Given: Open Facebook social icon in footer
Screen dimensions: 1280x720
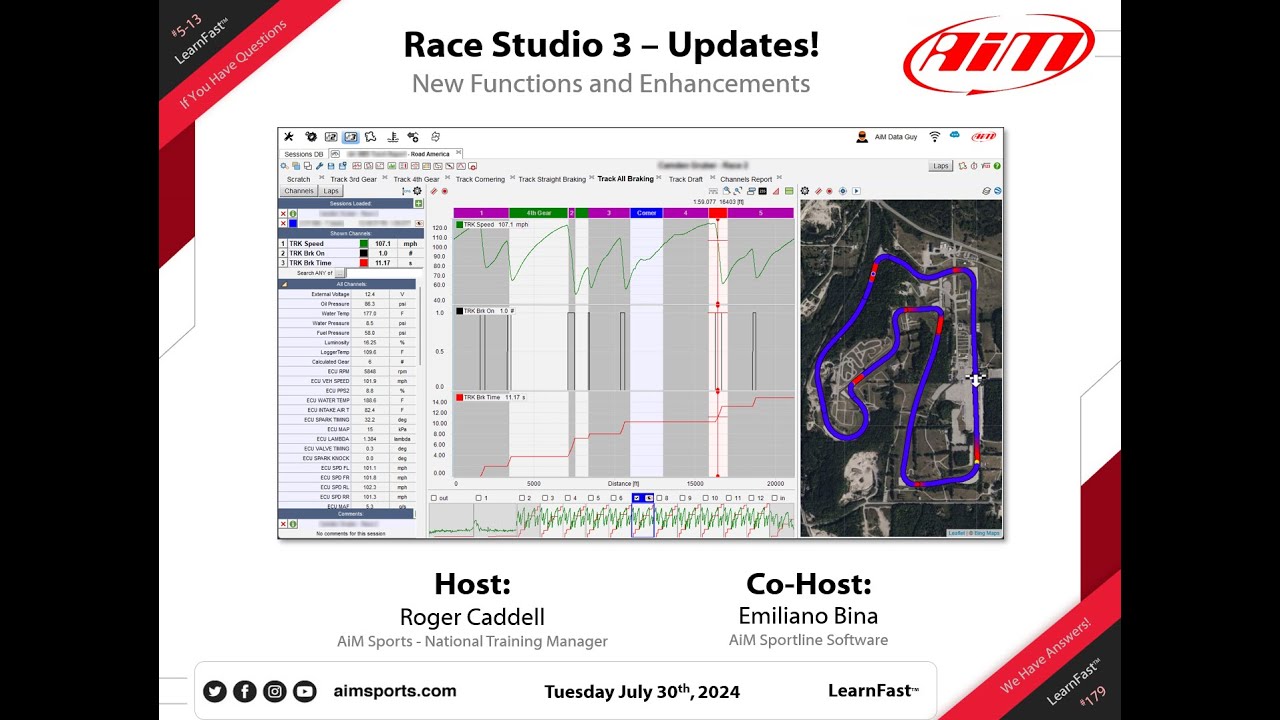Looking at the screenshot, I should 244,691.
